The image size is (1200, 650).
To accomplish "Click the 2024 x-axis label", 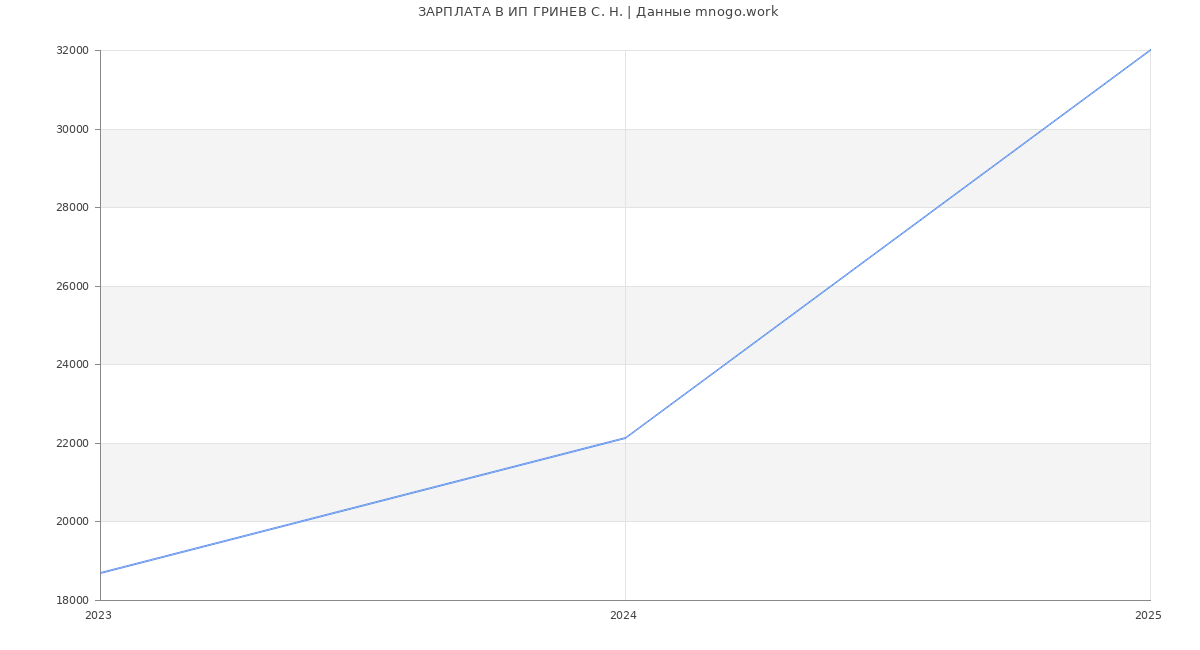I will tap(623, 616).
